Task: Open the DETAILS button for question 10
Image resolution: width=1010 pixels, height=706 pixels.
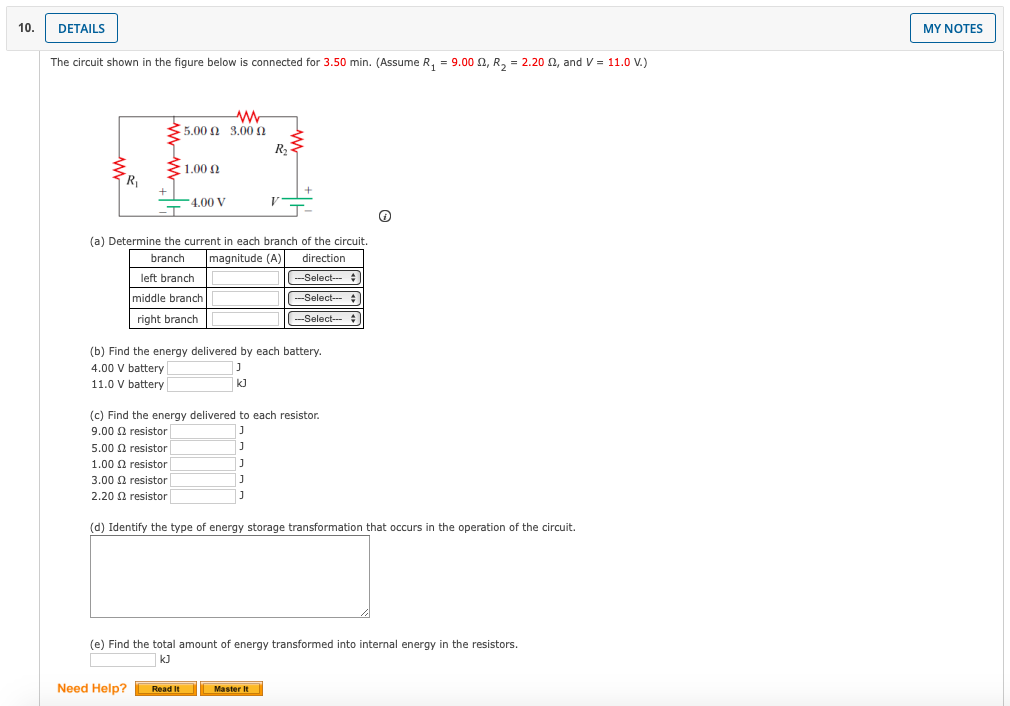Action: [x=81, y=28]
